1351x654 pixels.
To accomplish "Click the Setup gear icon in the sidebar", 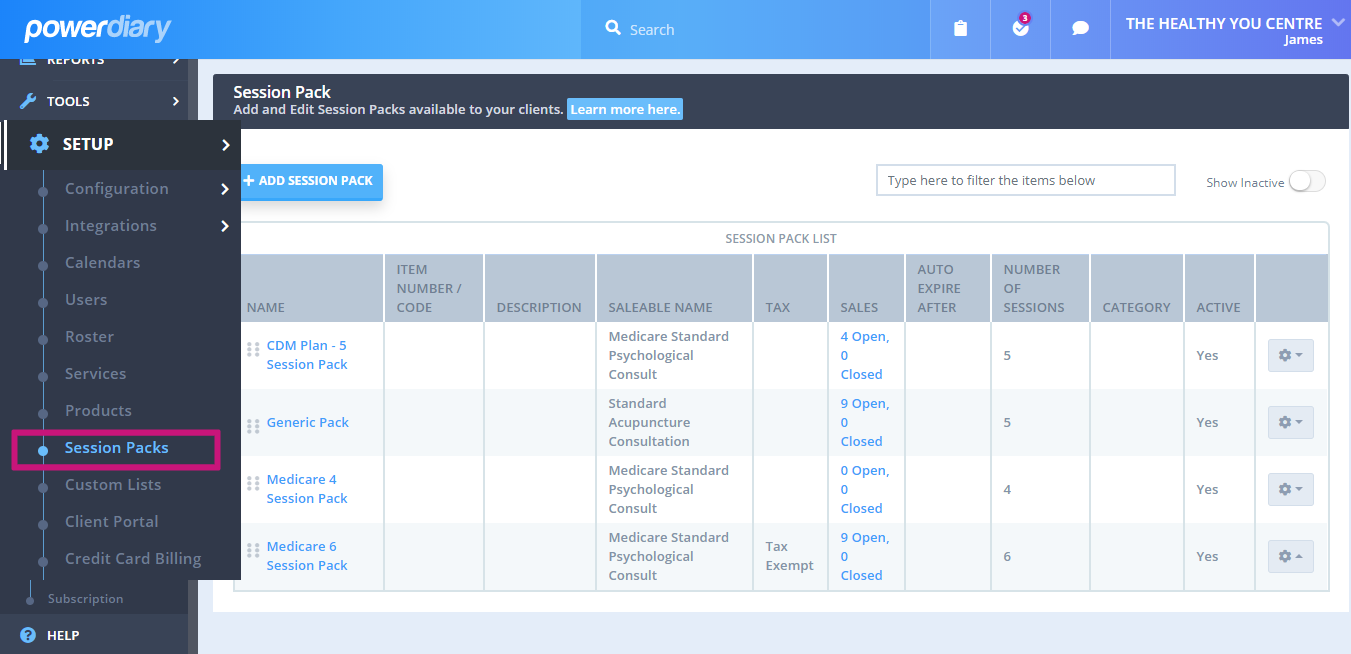I will [x=39, y=144].
